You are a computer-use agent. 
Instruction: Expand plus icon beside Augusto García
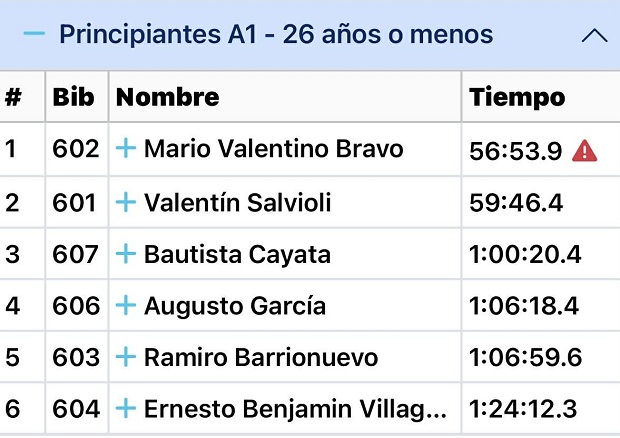point(125,306)
